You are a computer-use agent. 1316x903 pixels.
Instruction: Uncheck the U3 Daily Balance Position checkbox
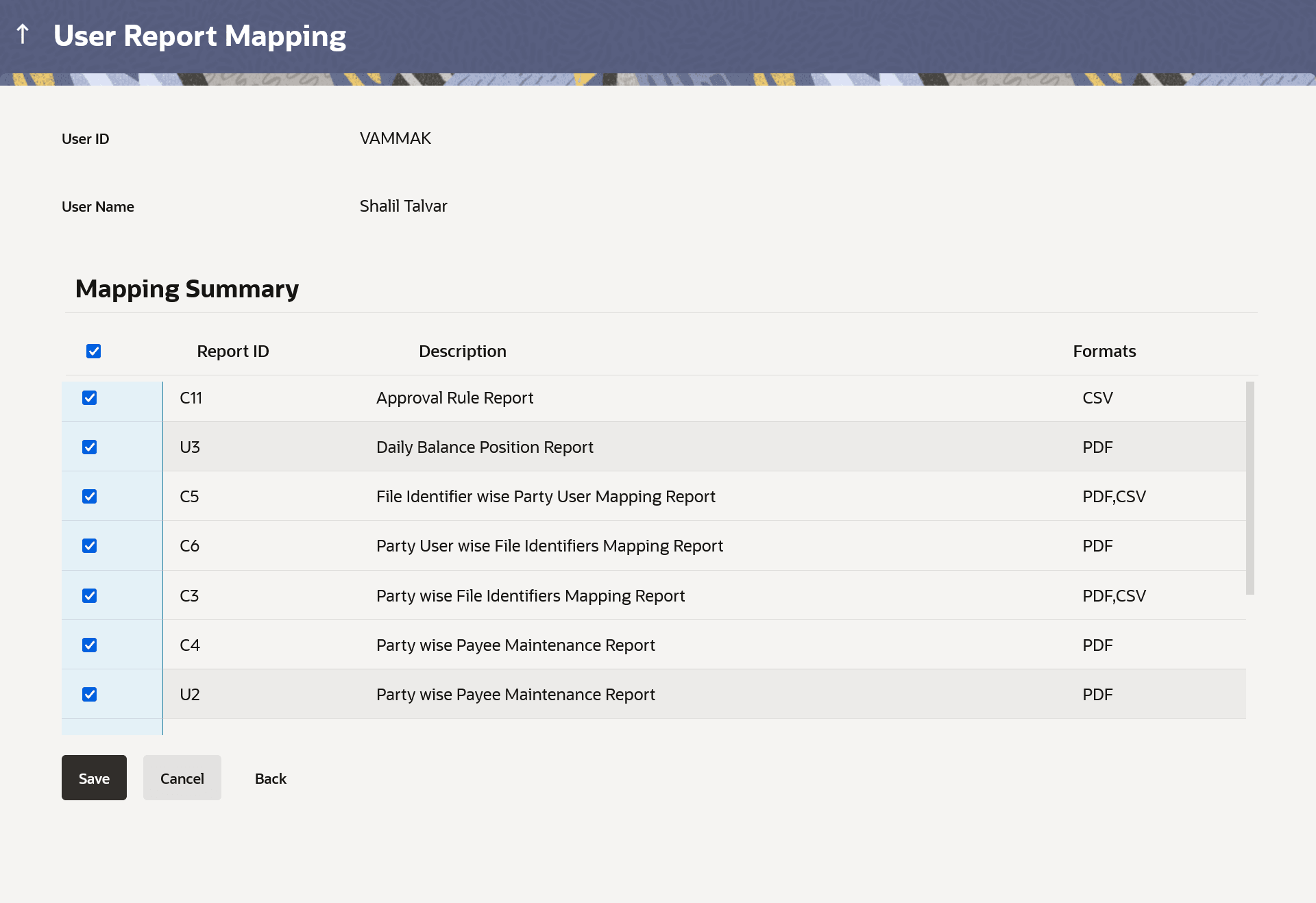tap(90, 447)
